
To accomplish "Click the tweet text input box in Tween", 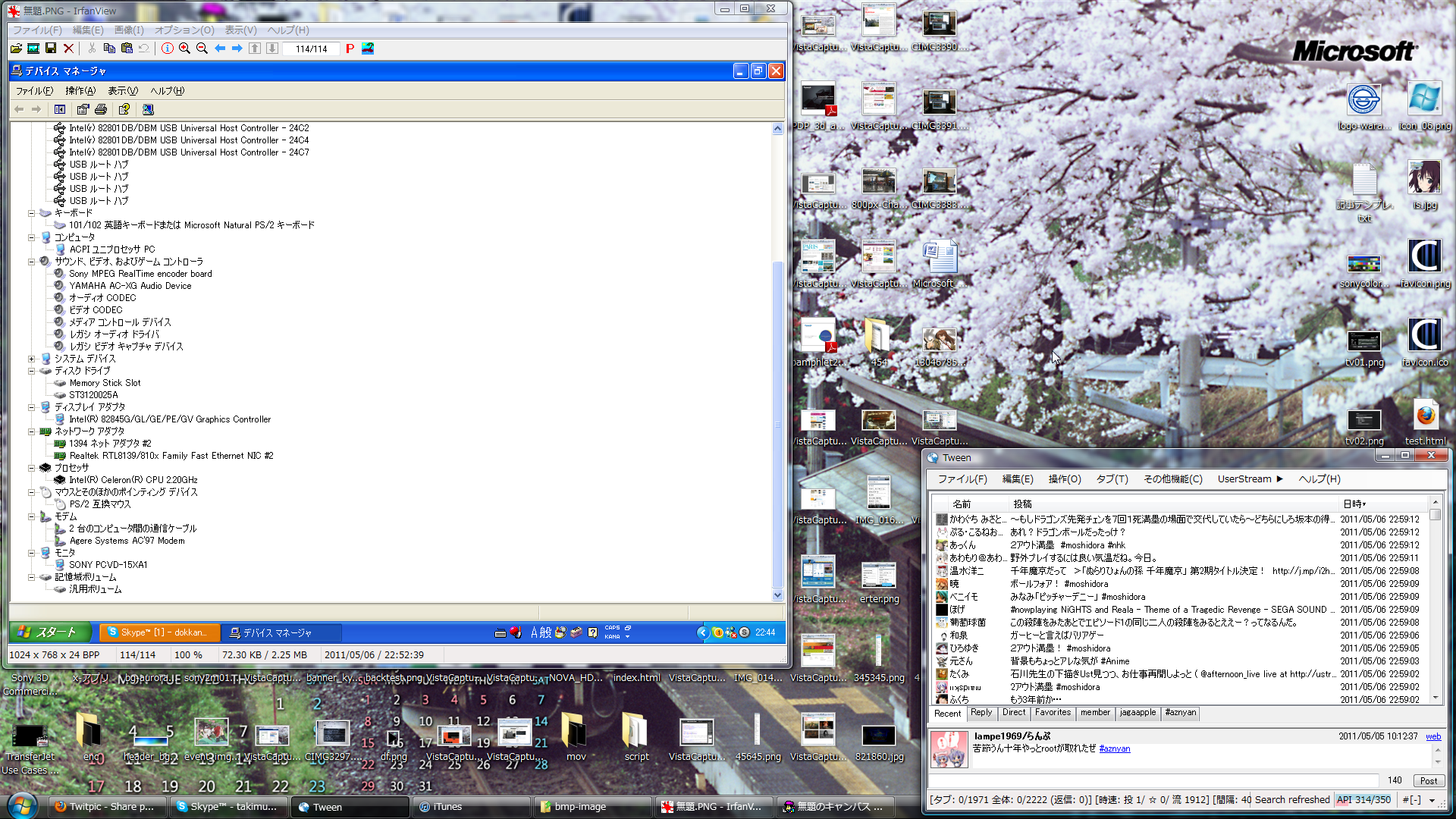I will pyautogui.click(x=1153, y=780).
